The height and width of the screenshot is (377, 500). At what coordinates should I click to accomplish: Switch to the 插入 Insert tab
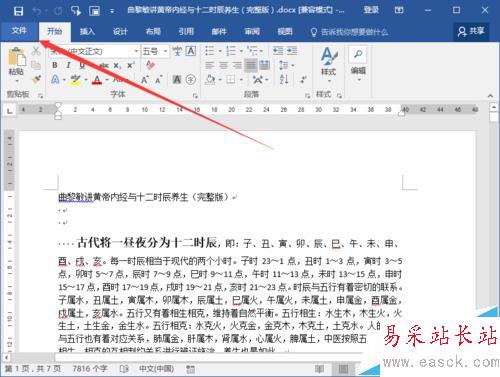pos(87,32)
